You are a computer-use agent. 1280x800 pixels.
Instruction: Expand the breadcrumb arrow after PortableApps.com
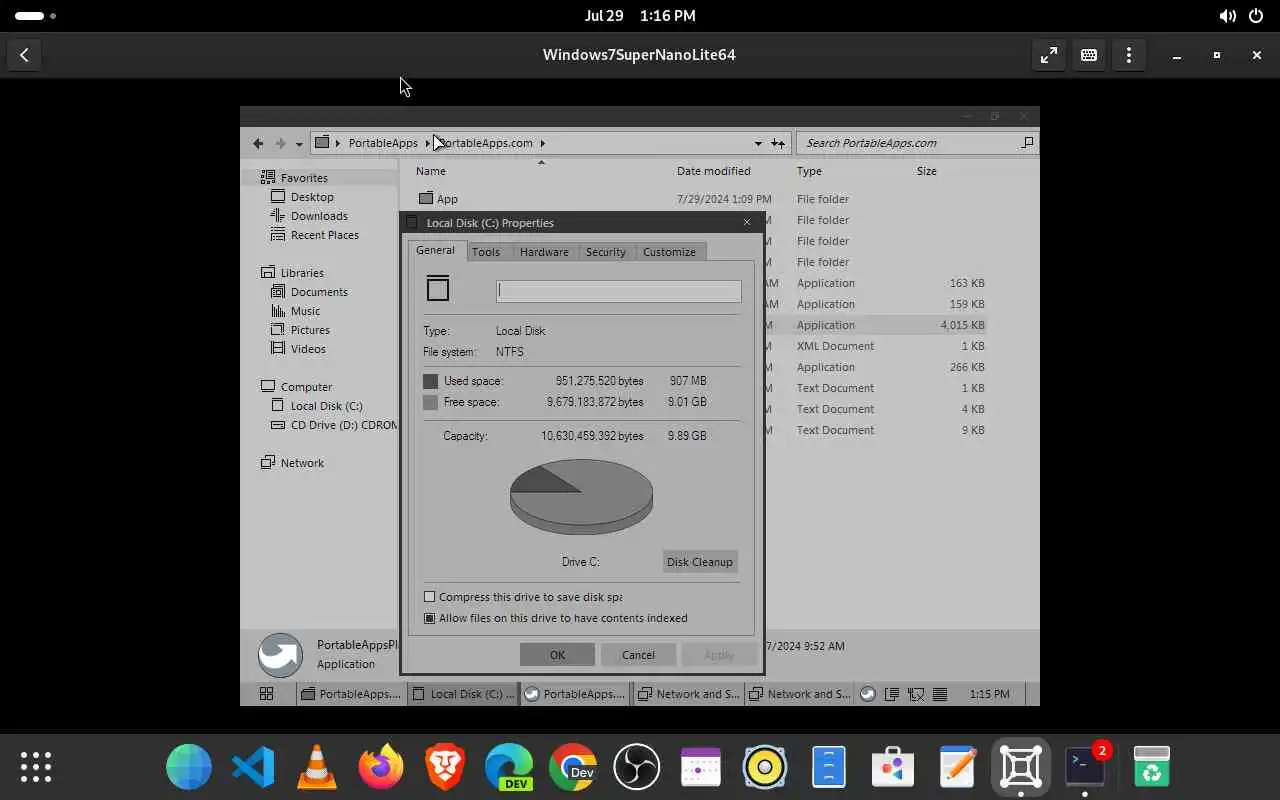[x=542, y=143]
